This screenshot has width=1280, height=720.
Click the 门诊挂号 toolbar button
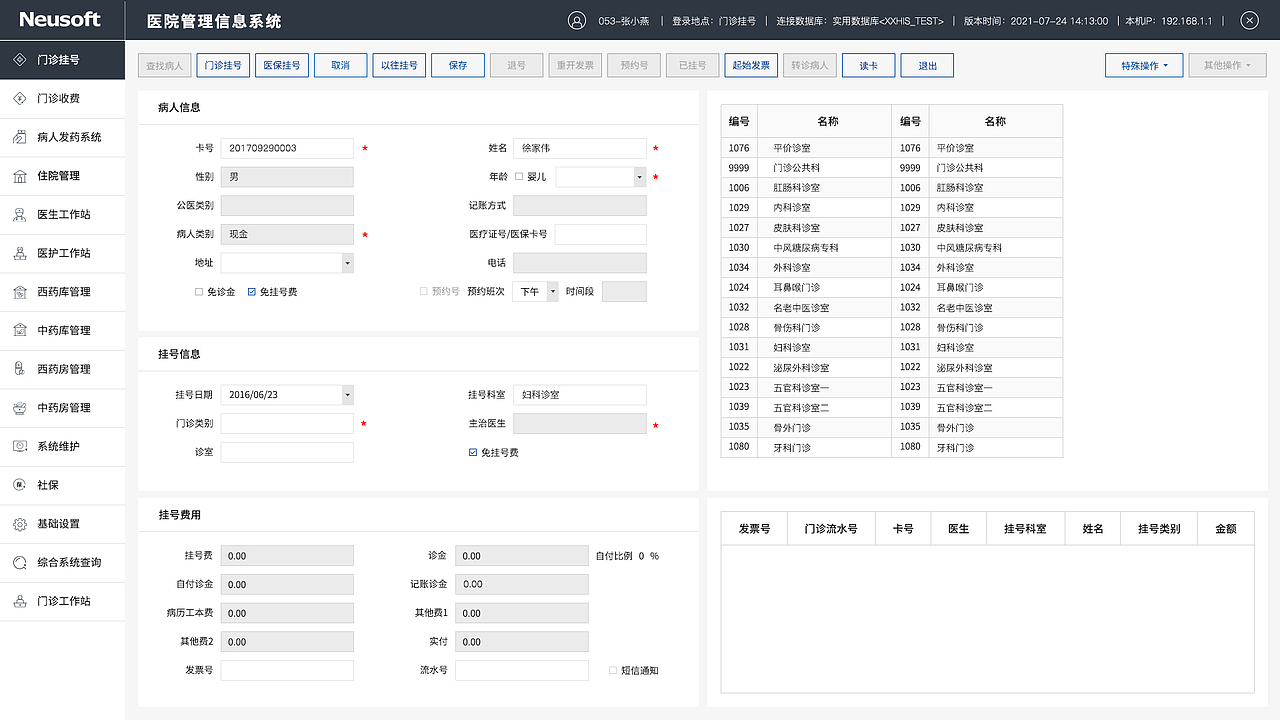tap(223, 65)
